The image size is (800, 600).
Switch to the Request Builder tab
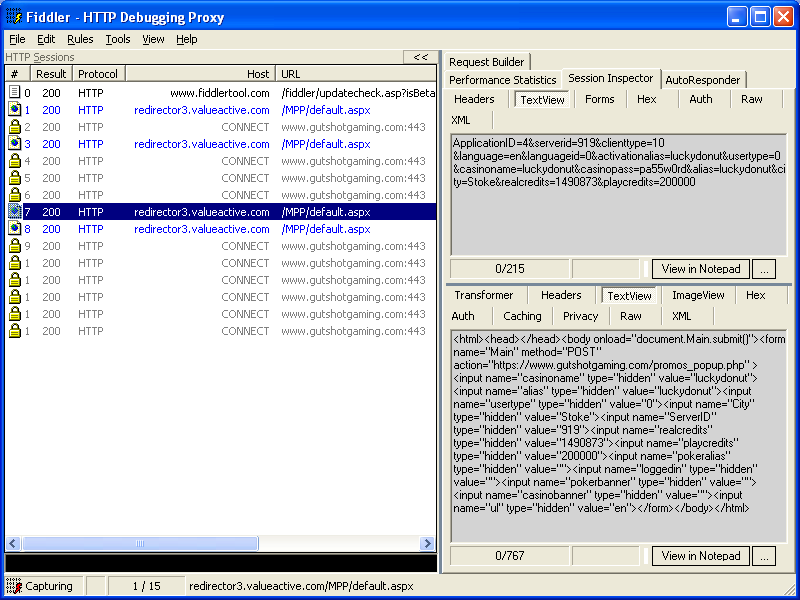487,62
